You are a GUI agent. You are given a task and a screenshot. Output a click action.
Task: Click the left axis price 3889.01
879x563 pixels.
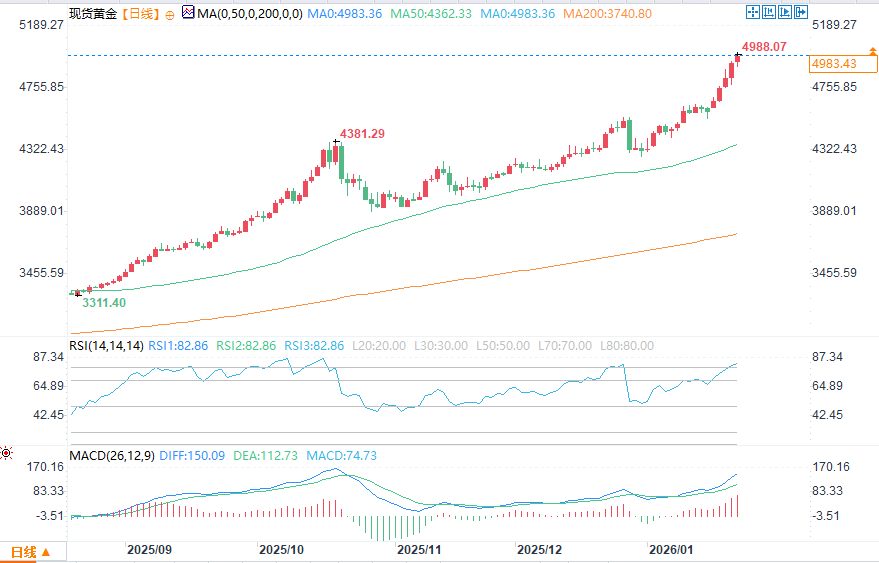tap(41, 211)
